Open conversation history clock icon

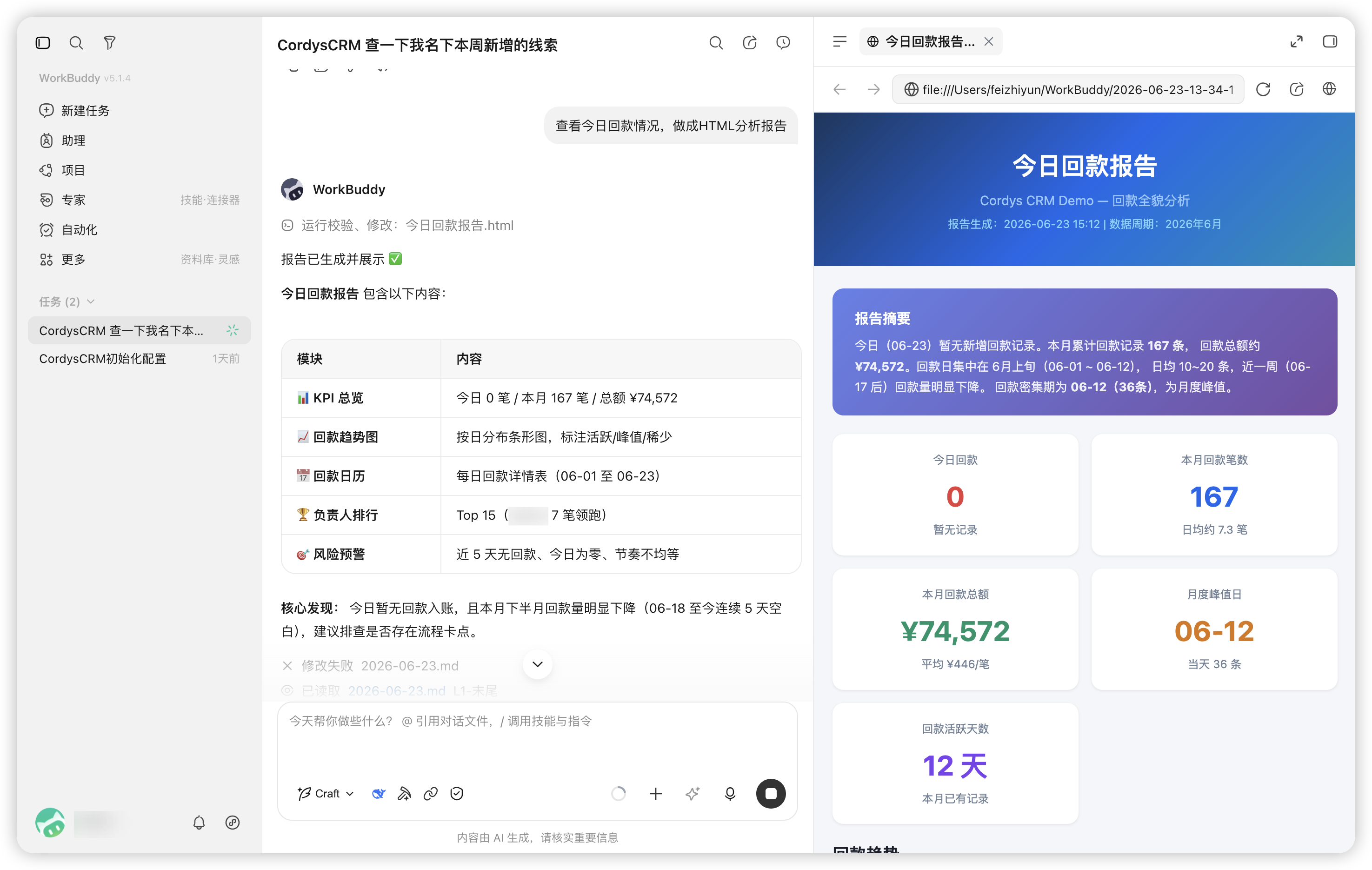(x=783, y=43)
